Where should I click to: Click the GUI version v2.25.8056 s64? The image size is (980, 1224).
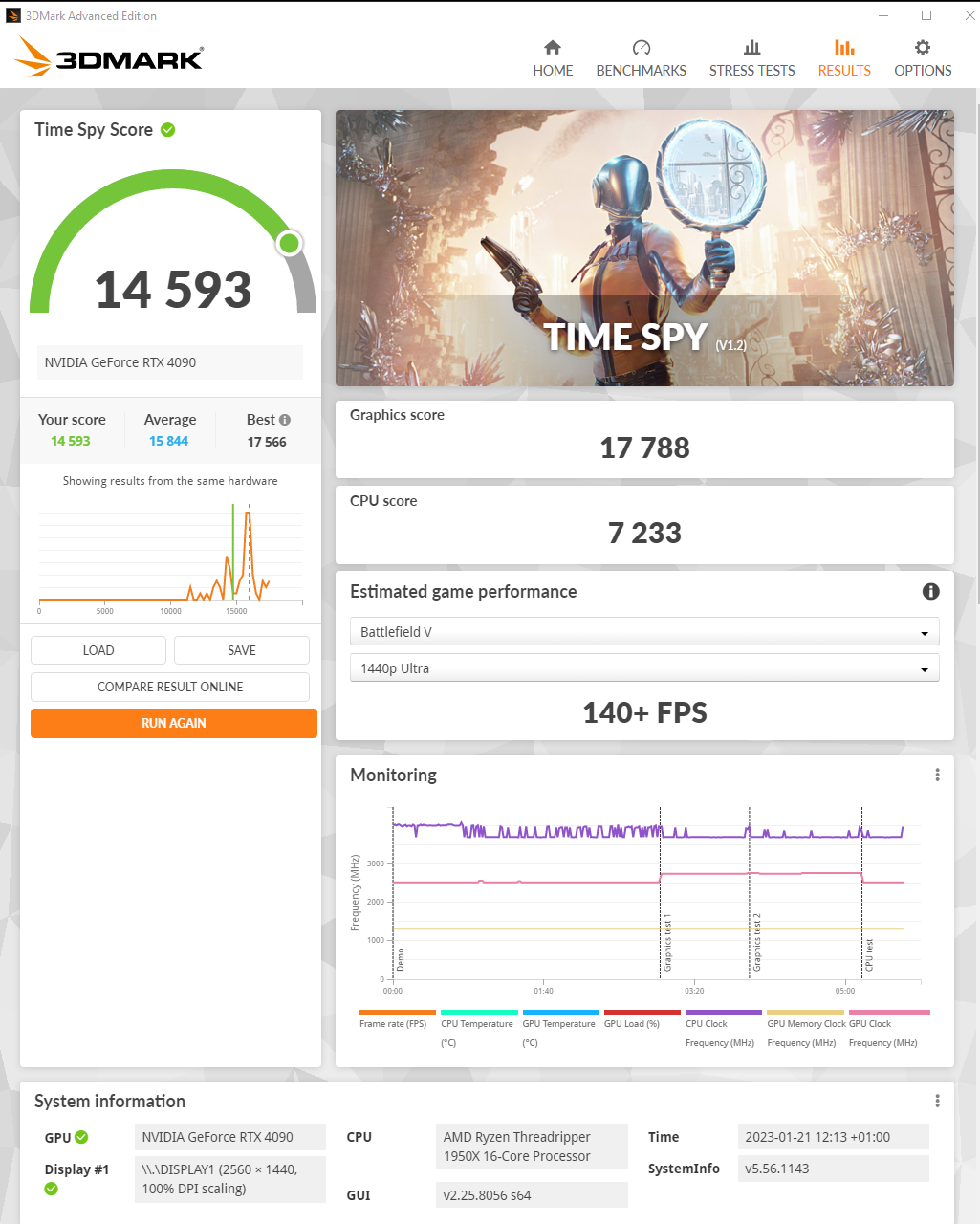(532, 1195)
